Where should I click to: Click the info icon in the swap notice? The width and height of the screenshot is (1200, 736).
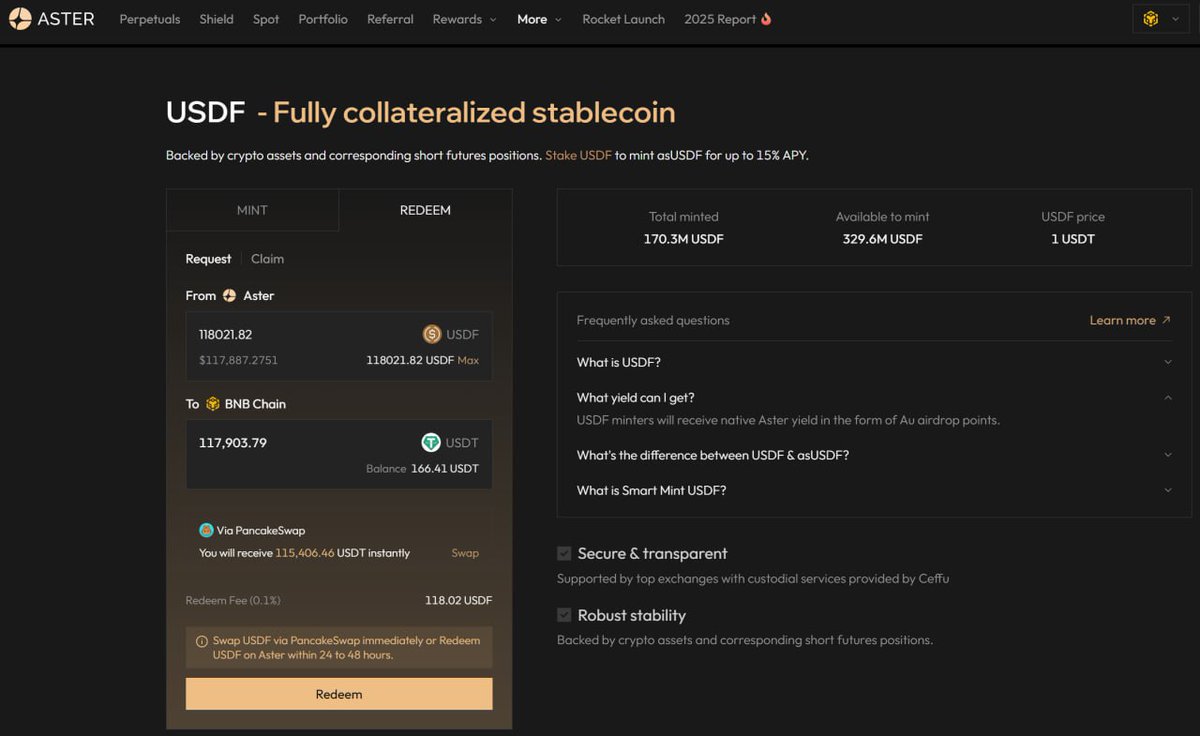click(202, 641)
